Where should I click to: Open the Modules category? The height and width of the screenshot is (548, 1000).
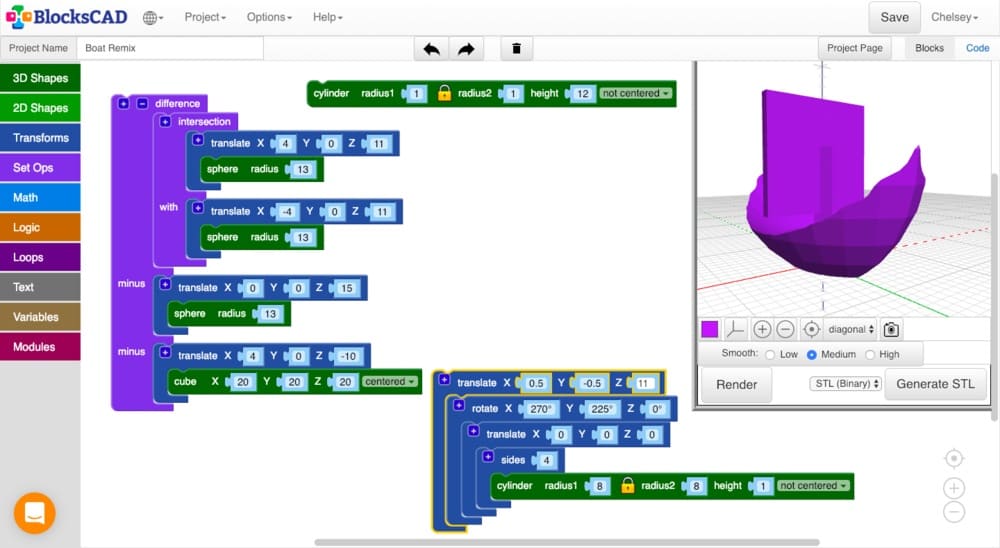tap(40, 347)
